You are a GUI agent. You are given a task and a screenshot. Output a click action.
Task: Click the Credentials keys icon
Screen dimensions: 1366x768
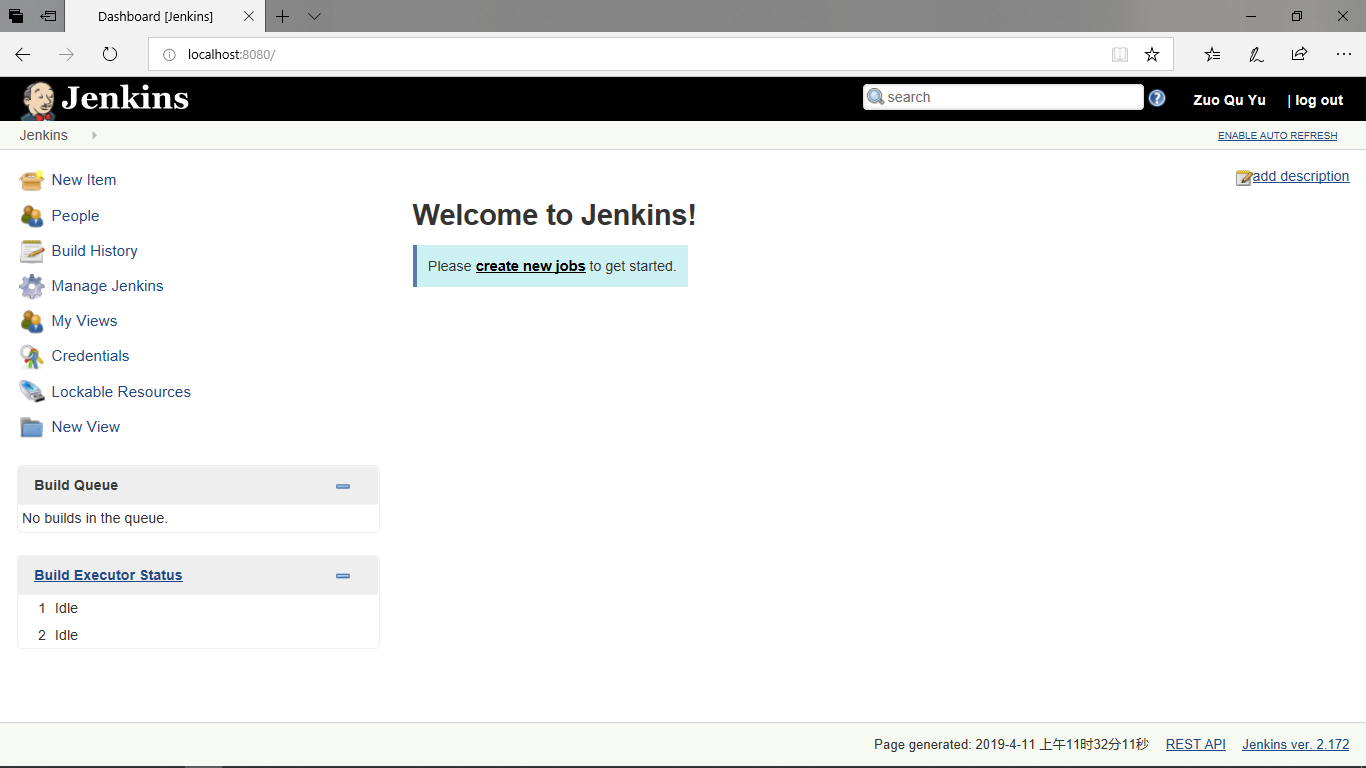(32, 356)
